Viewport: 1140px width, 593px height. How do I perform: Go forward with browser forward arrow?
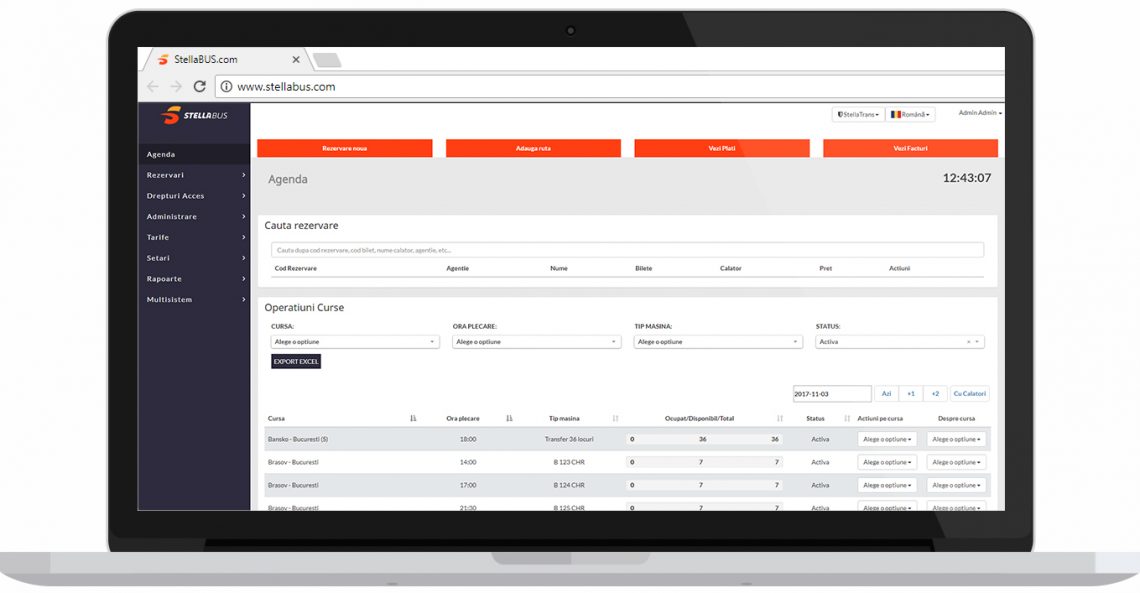click(x=176, y=86)
